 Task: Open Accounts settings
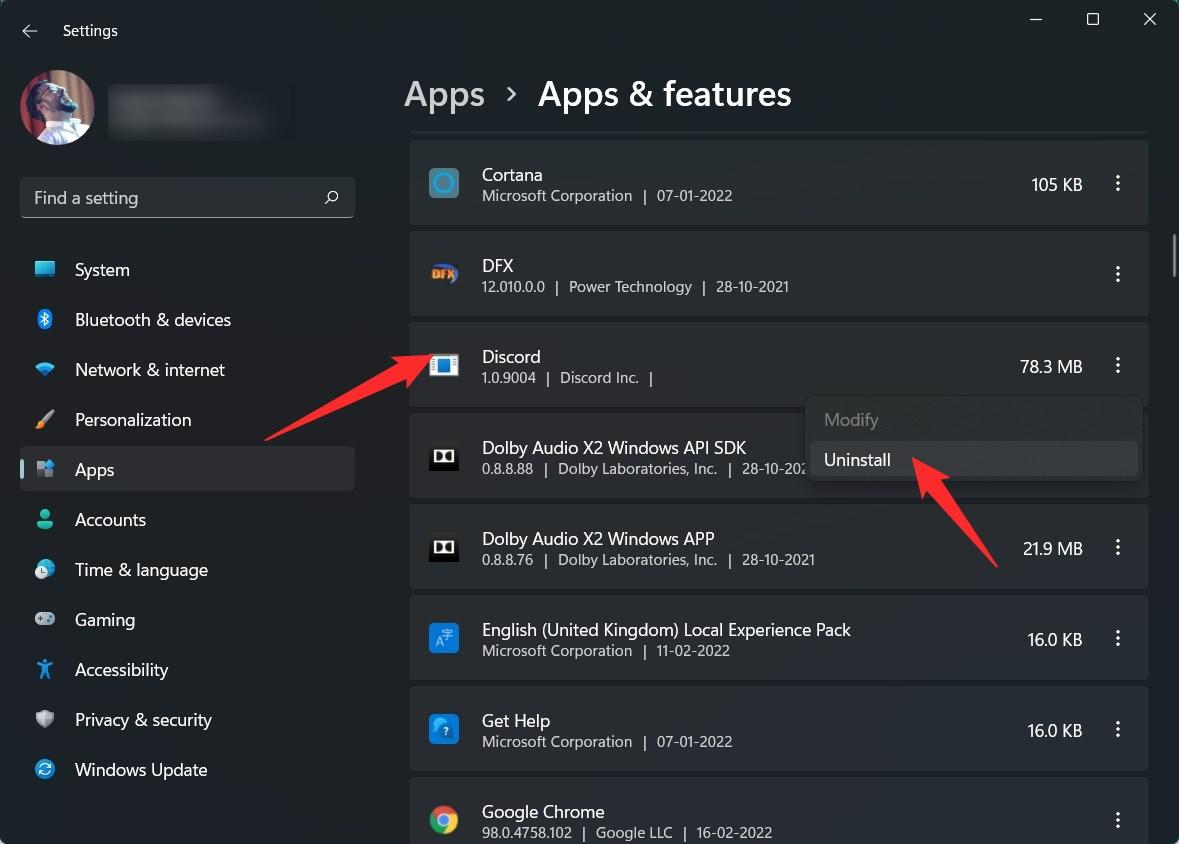coord(187,520)
